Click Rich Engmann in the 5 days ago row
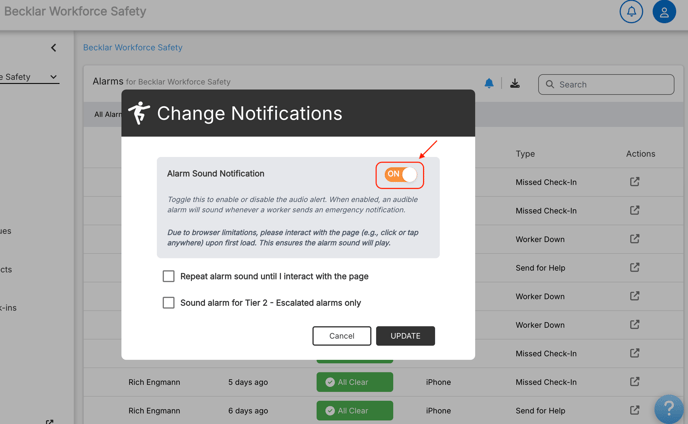Screen dimensions: 688x424 [154, 382]
